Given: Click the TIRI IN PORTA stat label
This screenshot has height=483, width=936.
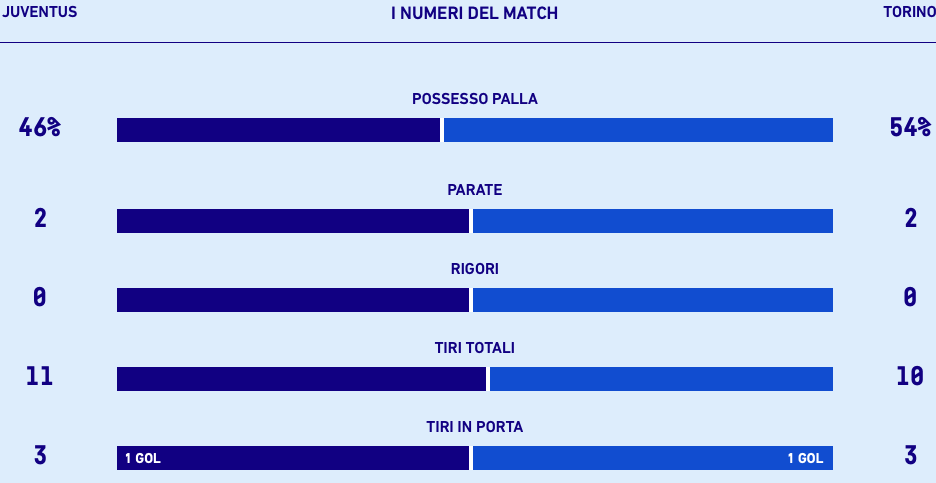Looking at the screenshot, I should pos(475,427).
